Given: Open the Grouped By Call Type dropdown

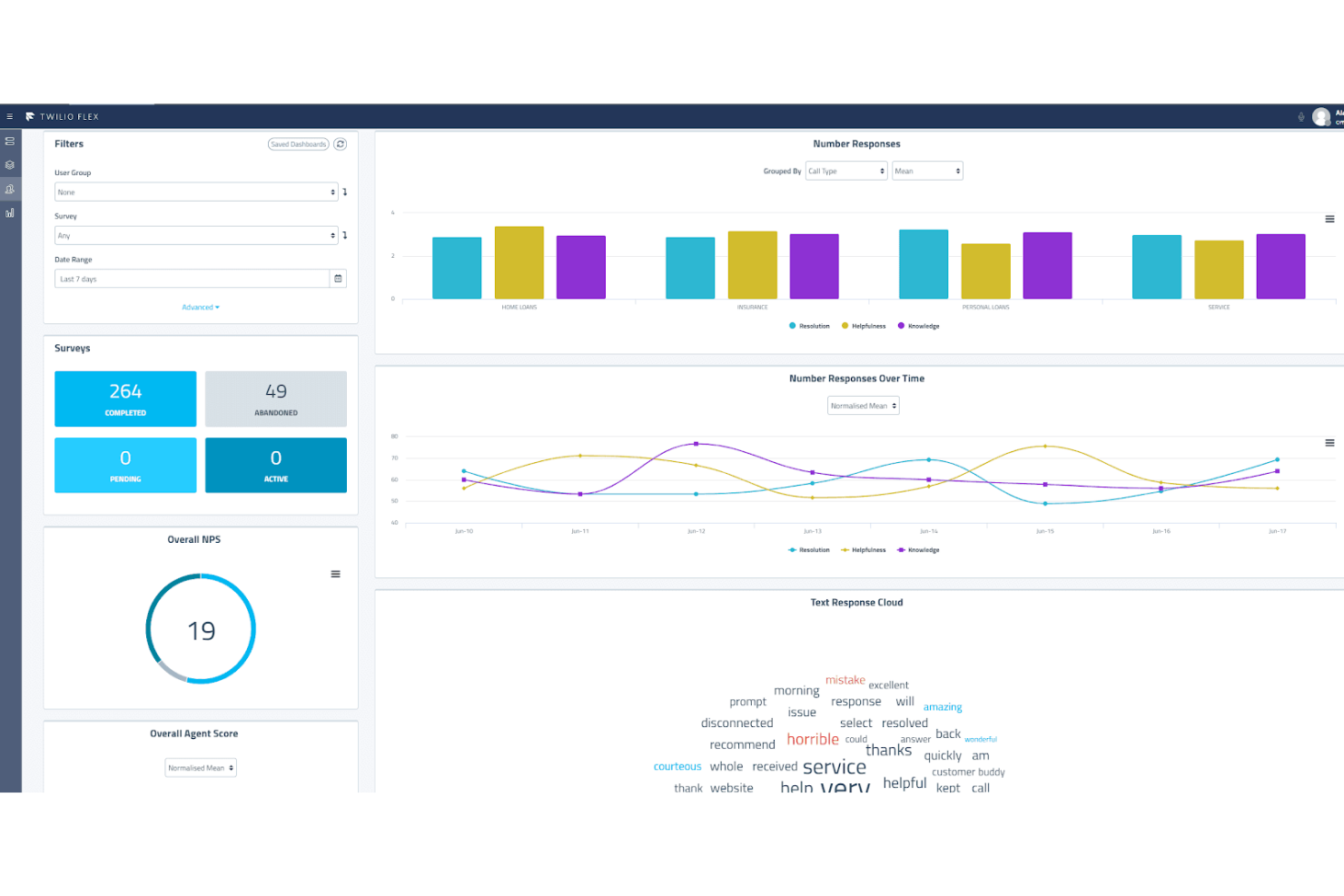Looking at the screenshot, I should pyautogui.click(x=845, y=171).
